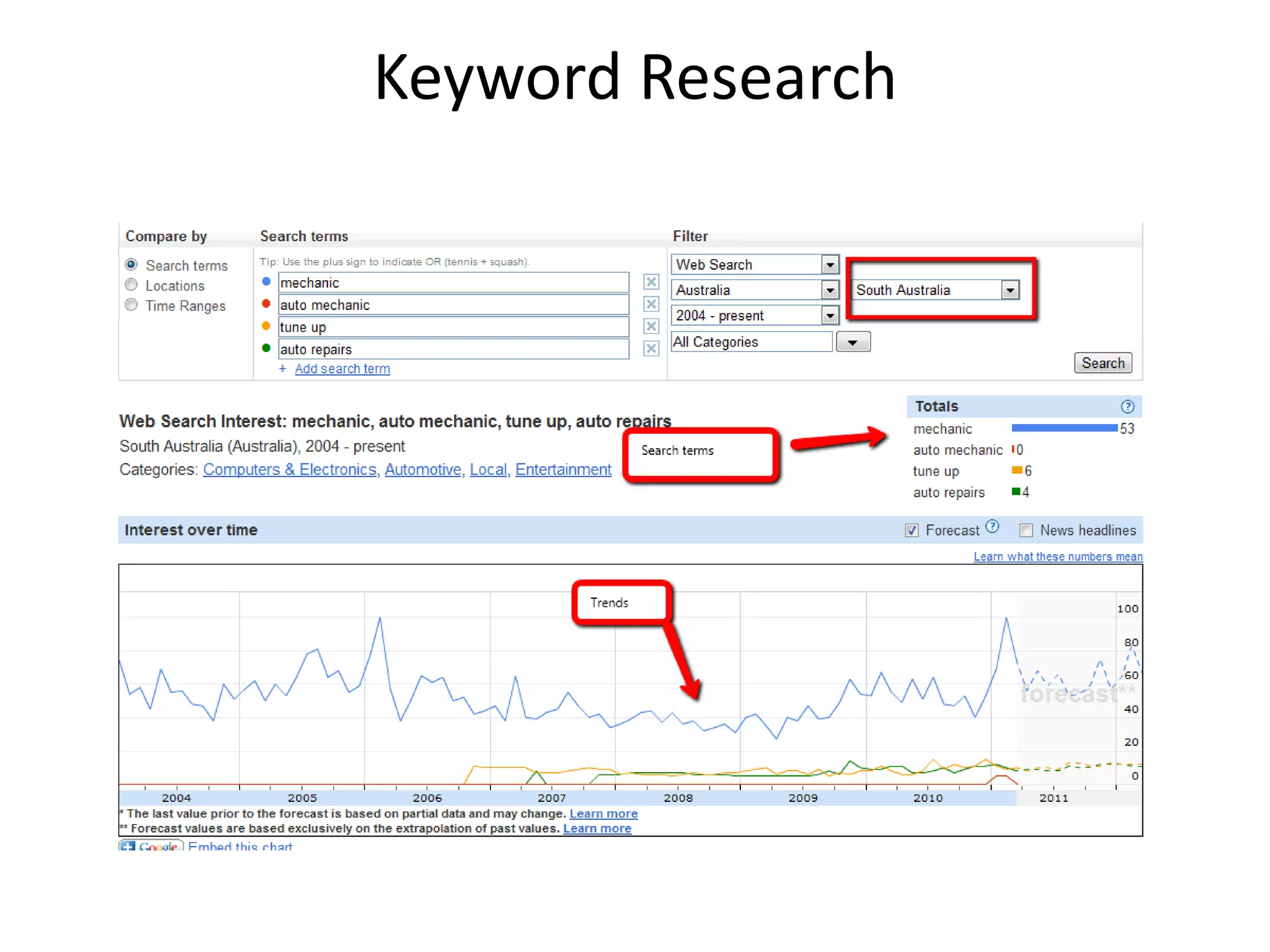1270x952 pixels.
Task: Remove the auto mechanic term with X
Action: (x=651, y=304)
